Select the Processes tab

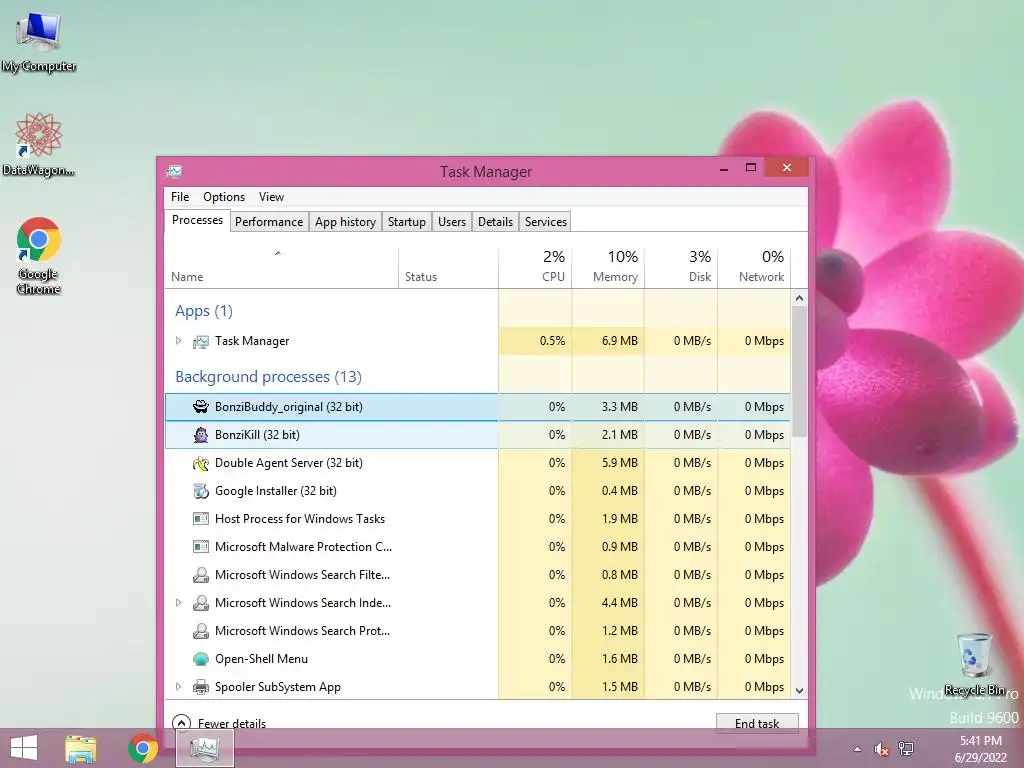(197, 220)
